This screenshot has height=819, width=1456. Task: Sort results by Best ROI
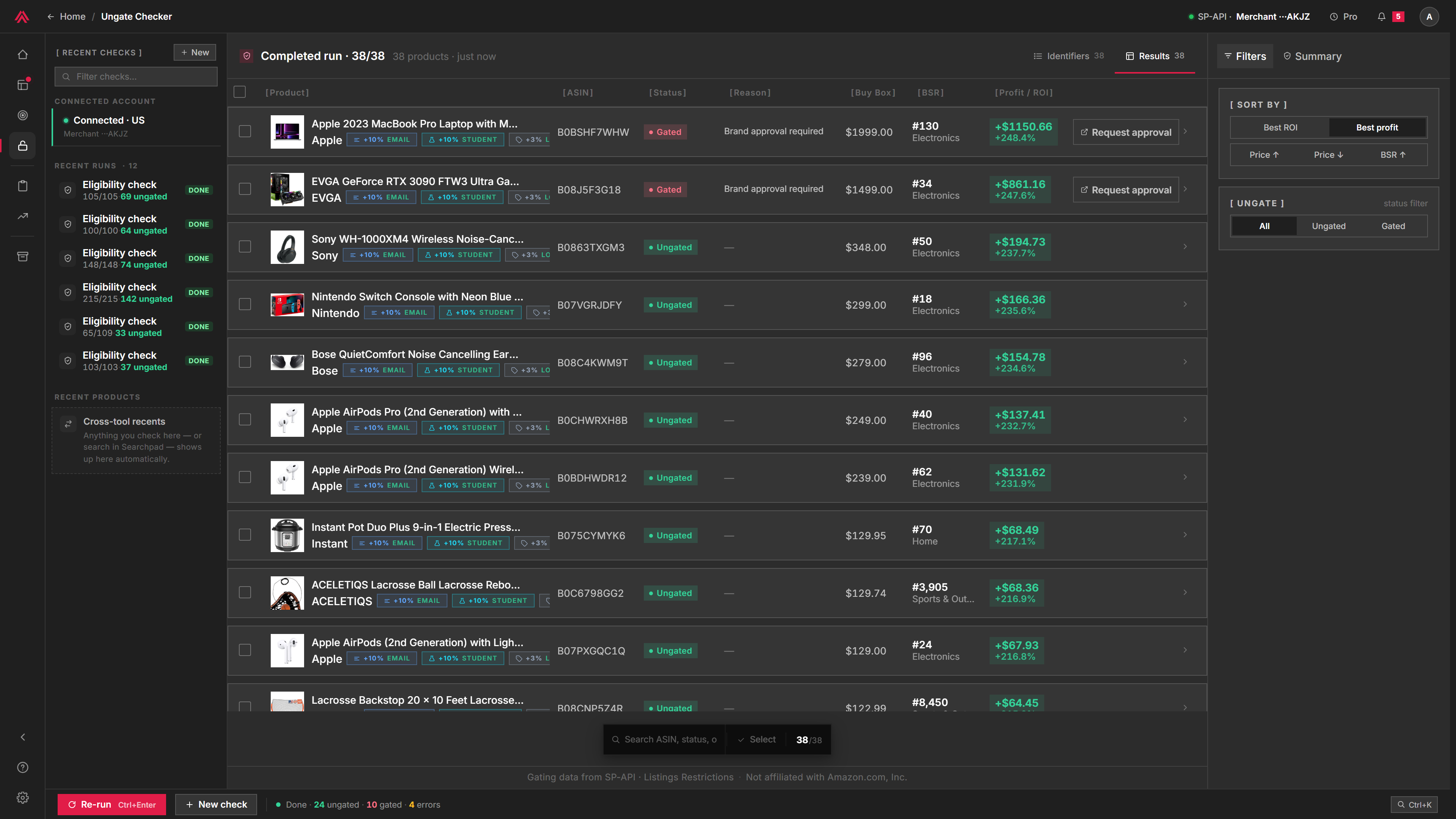click(x=1280, y=128)
